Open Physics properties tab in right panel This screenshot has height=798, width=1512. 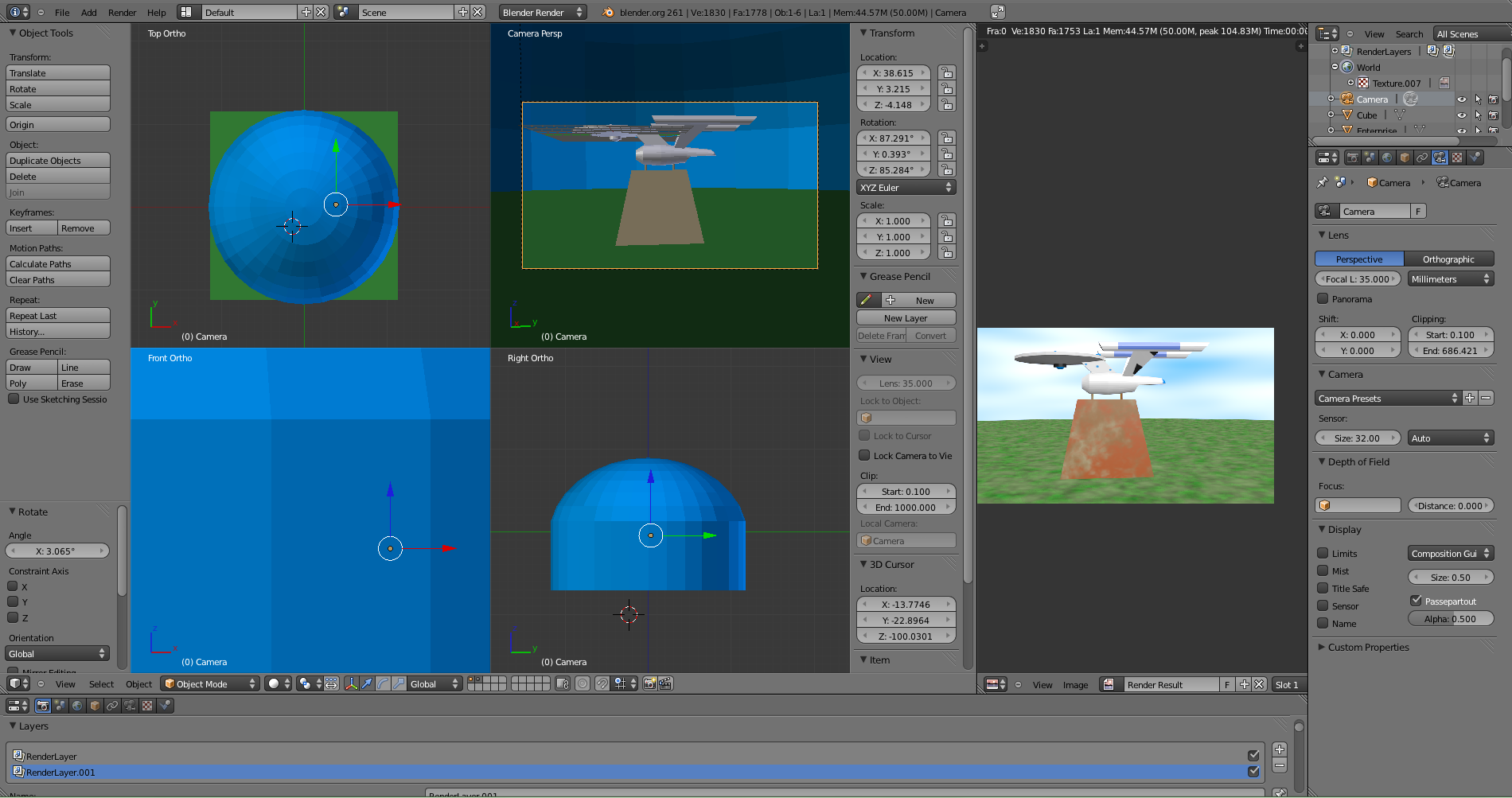pyautogui.click(x=1475, y=158)
